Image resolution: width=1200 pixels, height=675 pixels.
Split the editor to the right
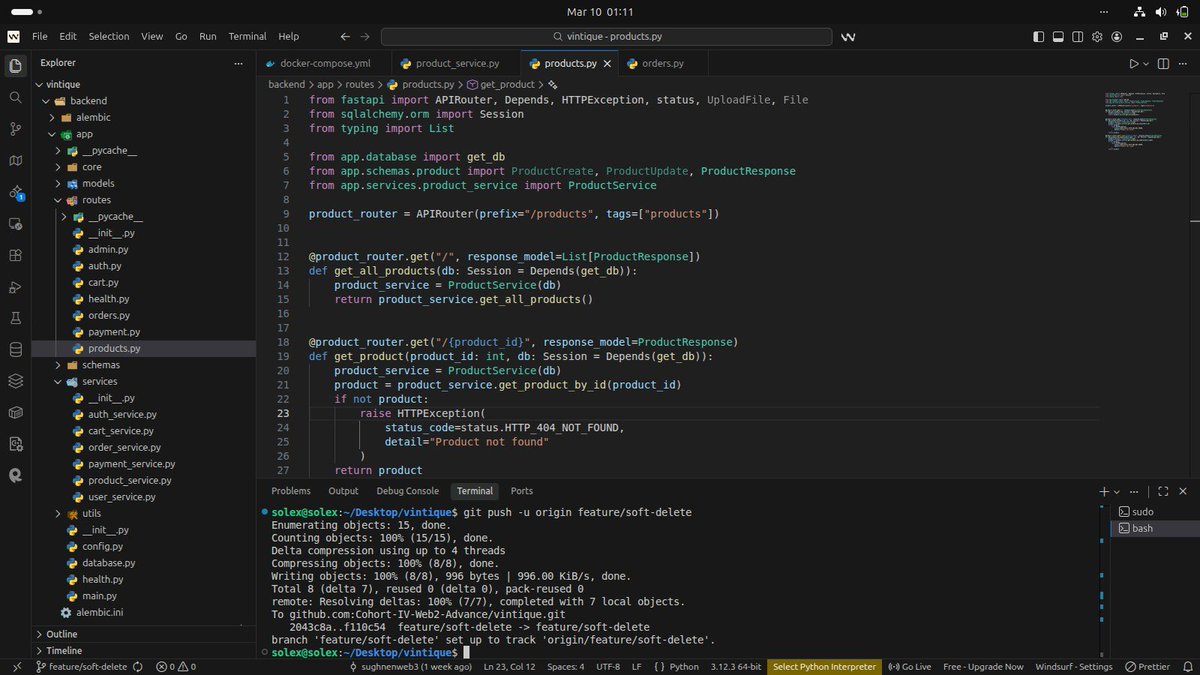(x=1163, y=63)
